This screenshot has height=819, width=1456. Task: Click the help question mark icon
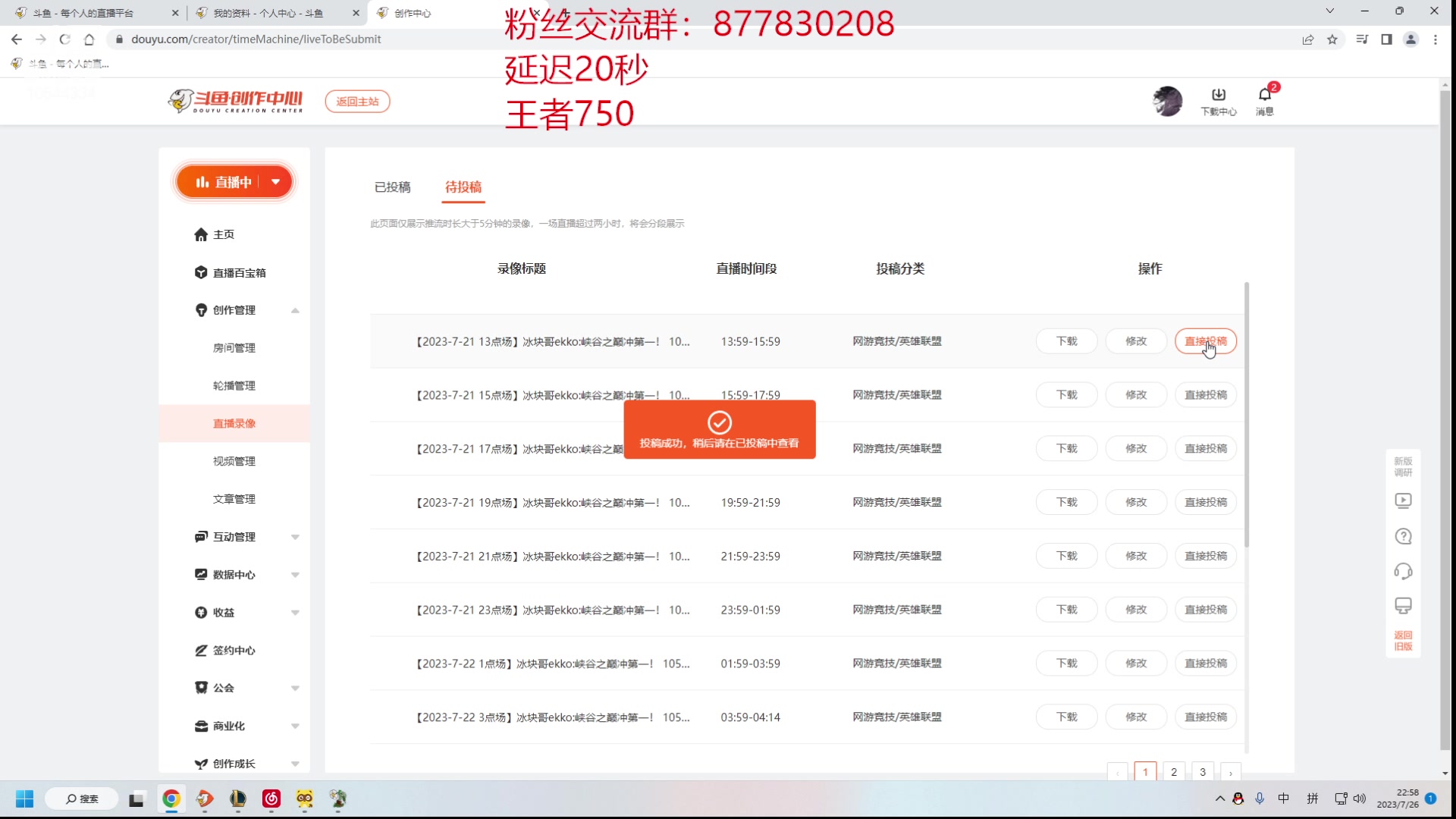[x=1403, y=536]
